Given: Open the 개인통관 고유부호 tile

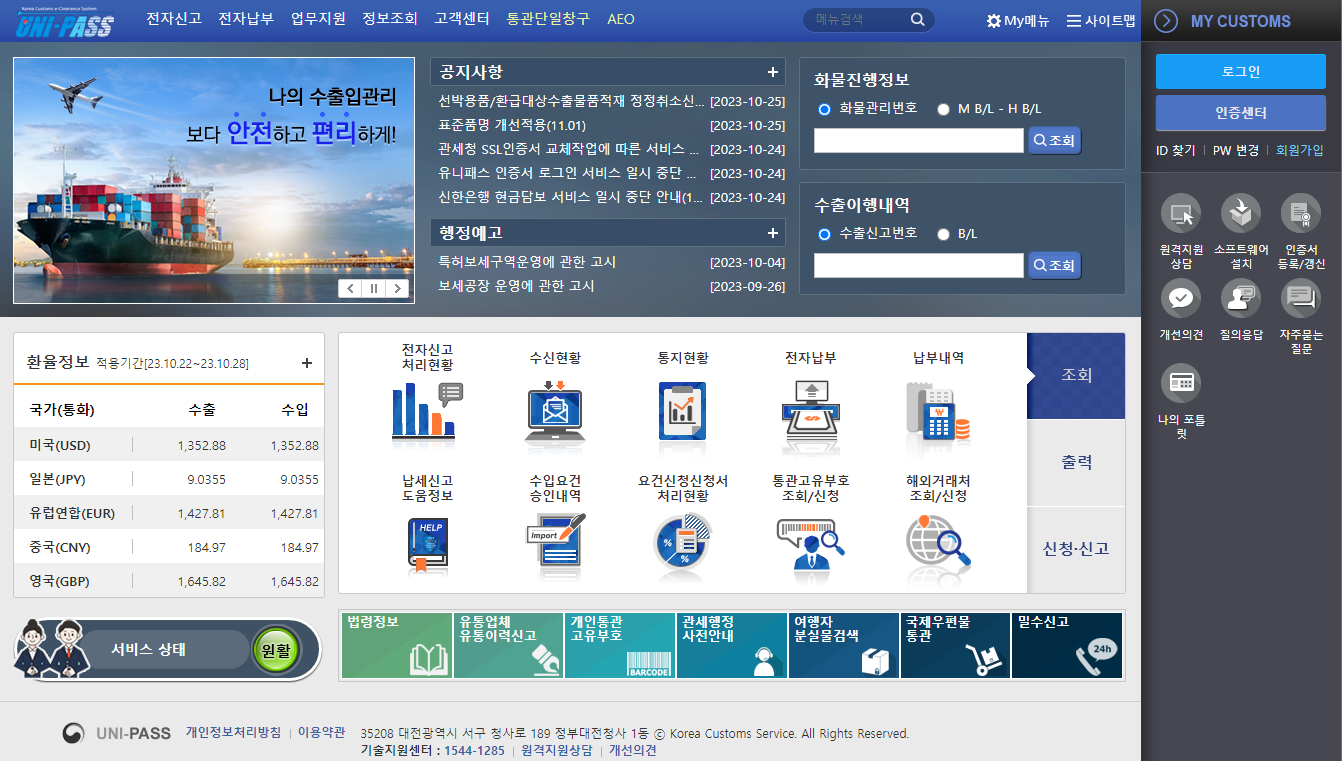Looking at the screenshot, I should tap(620, 645).
